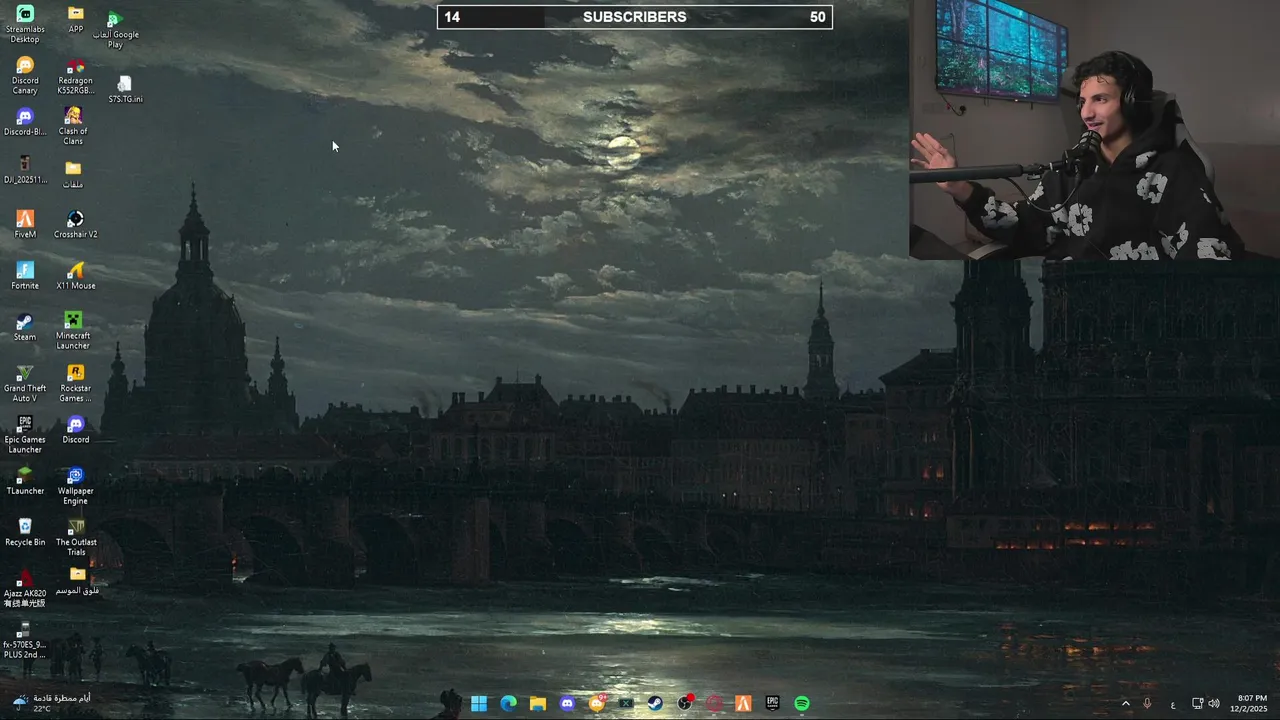Open the فلوق الموسم folder

coord(77,580)
